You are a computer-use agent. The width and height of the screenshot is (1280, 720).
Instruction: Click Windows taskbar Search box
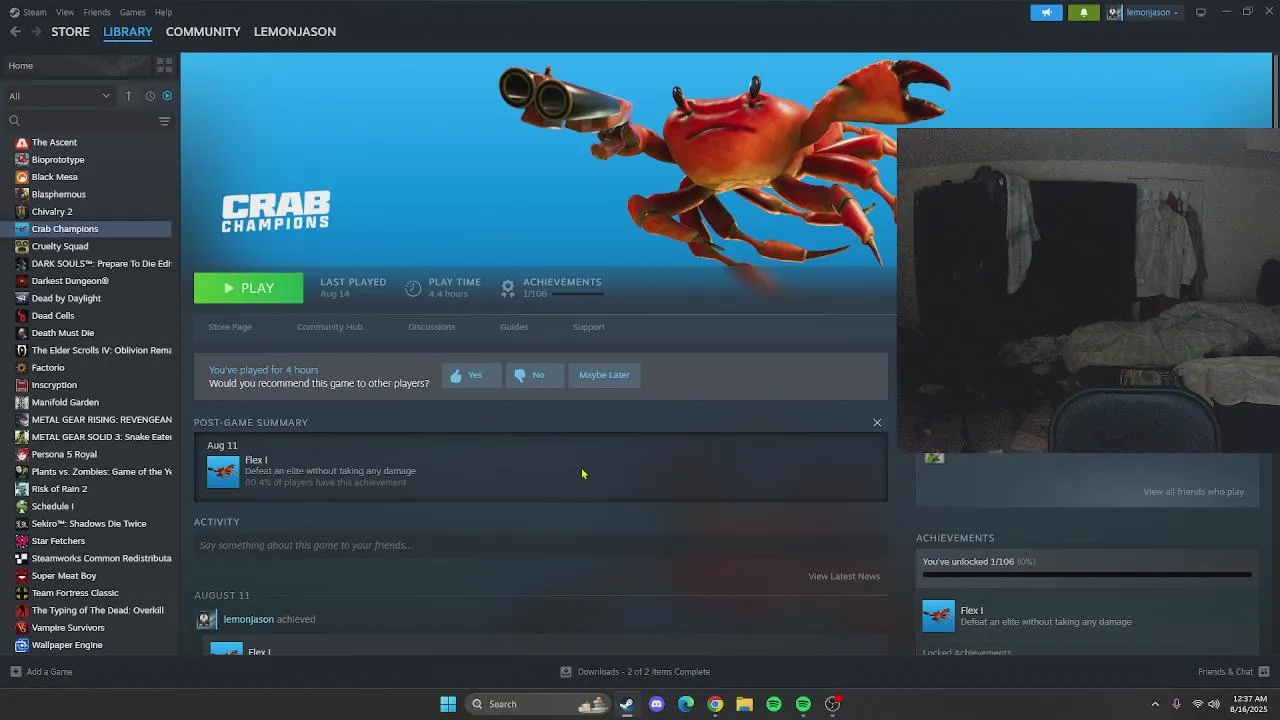tap(539, 704)
